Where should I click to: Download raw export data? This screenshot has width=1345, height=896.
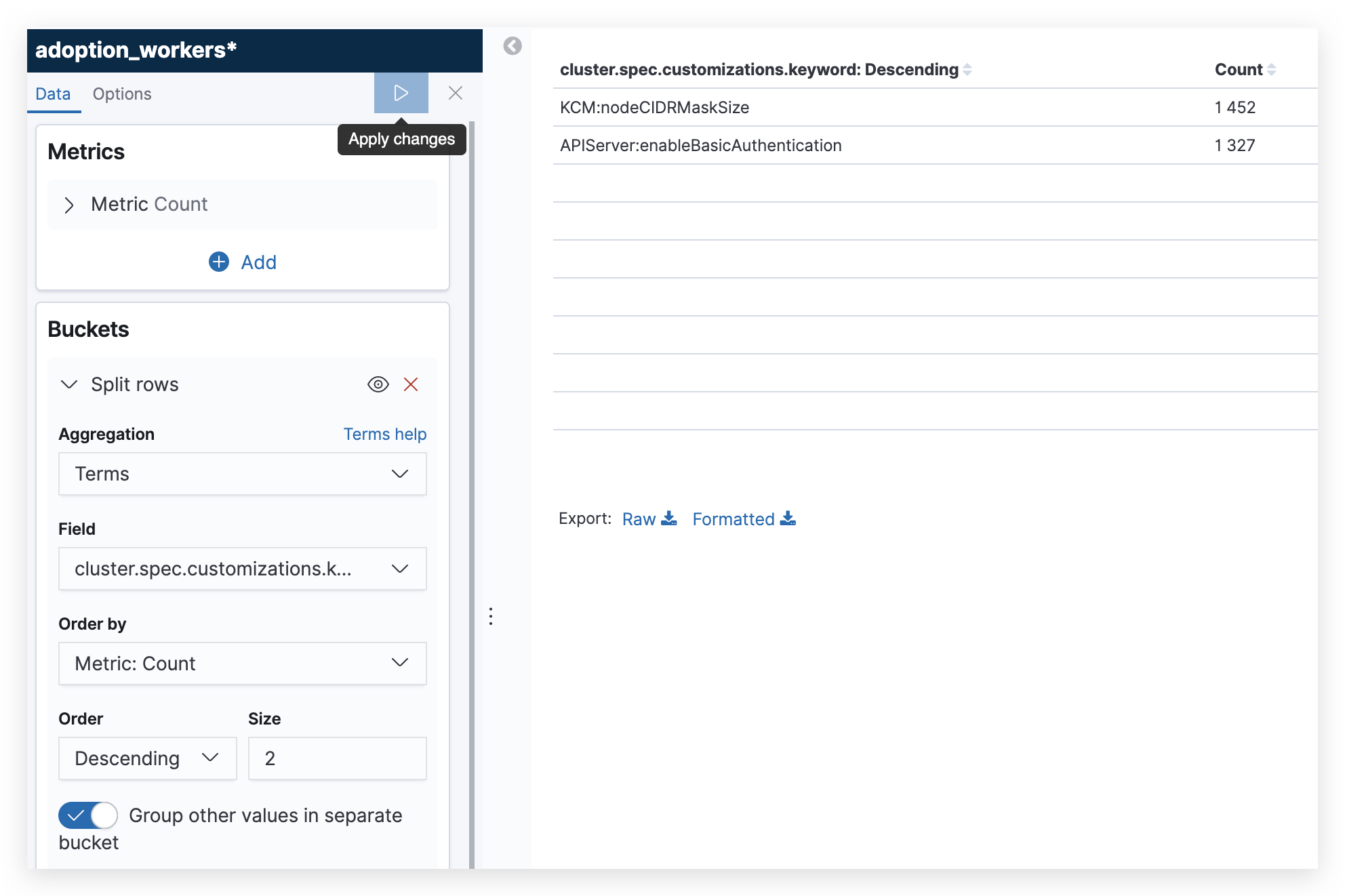648,518
